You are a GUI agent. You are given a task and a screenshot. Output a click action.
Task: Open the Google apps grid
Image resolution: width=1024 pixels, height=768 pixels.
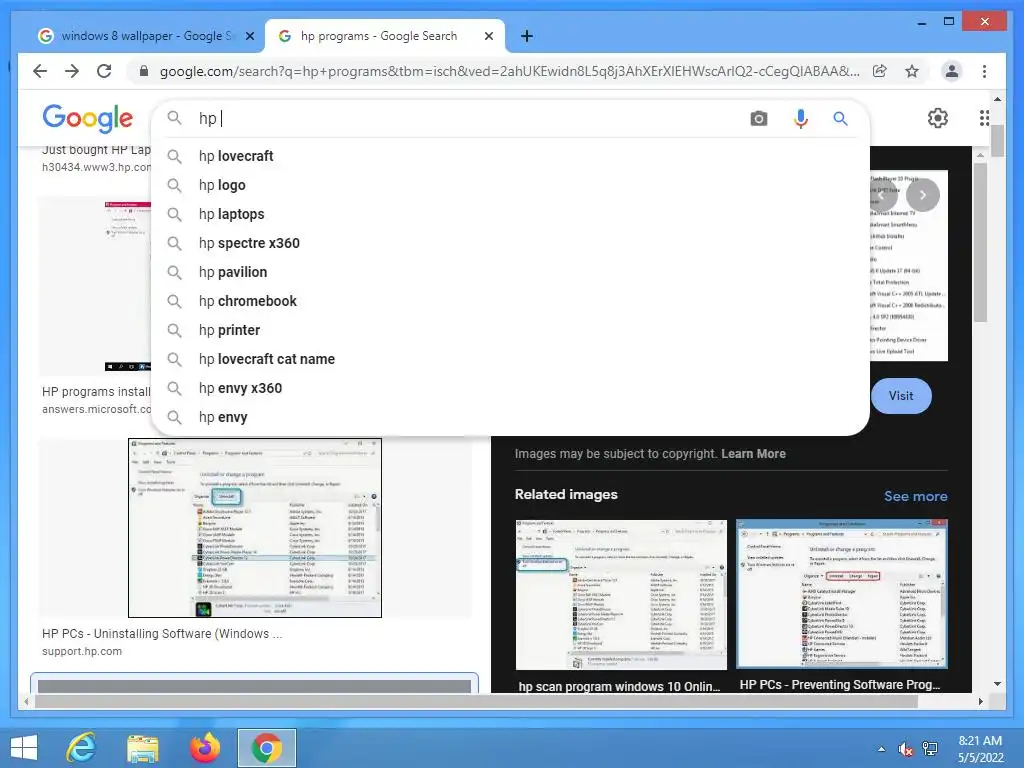pos(984,118)
